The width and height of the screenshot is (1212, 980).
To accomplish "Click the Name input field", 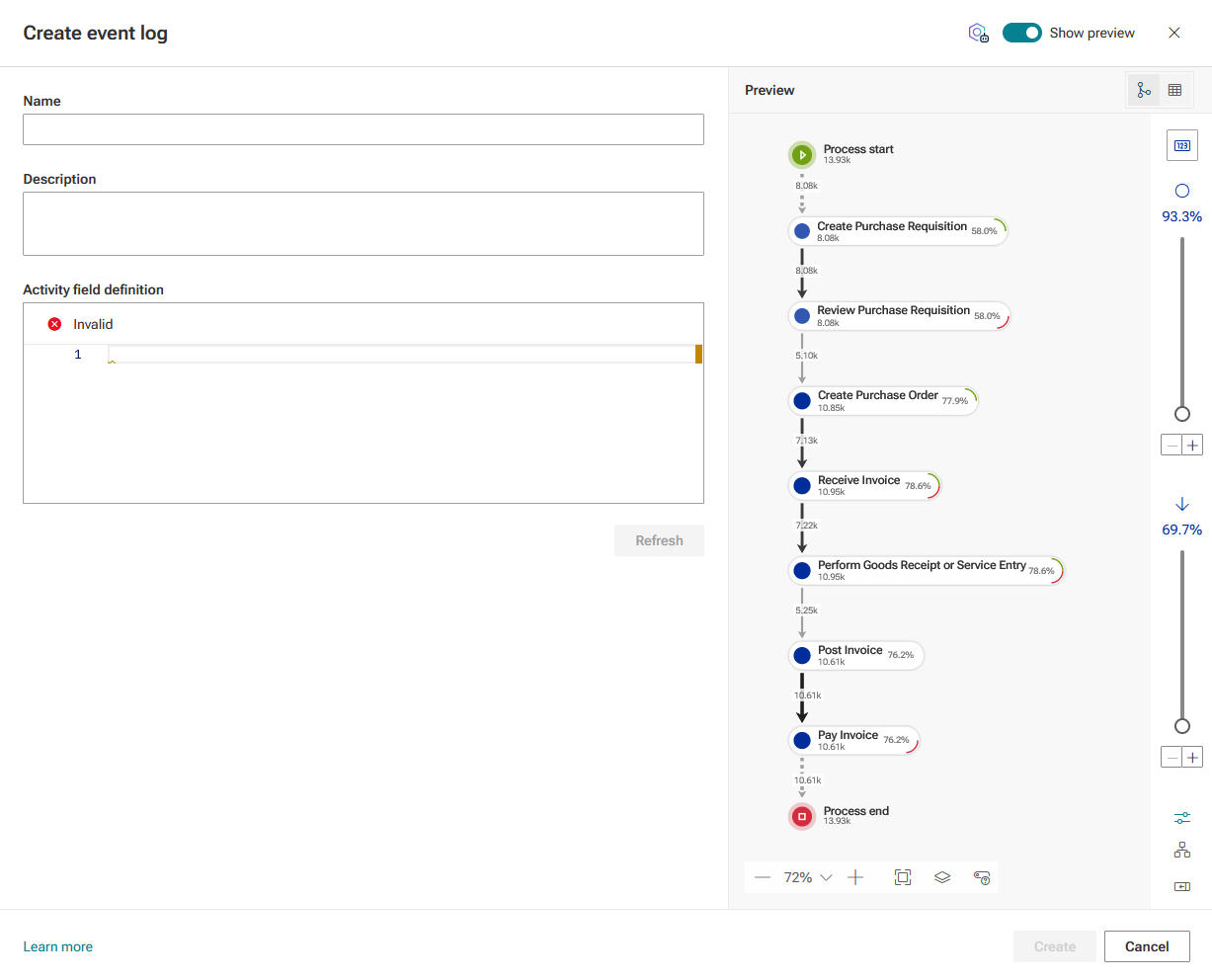I will (x=364, y=129).
